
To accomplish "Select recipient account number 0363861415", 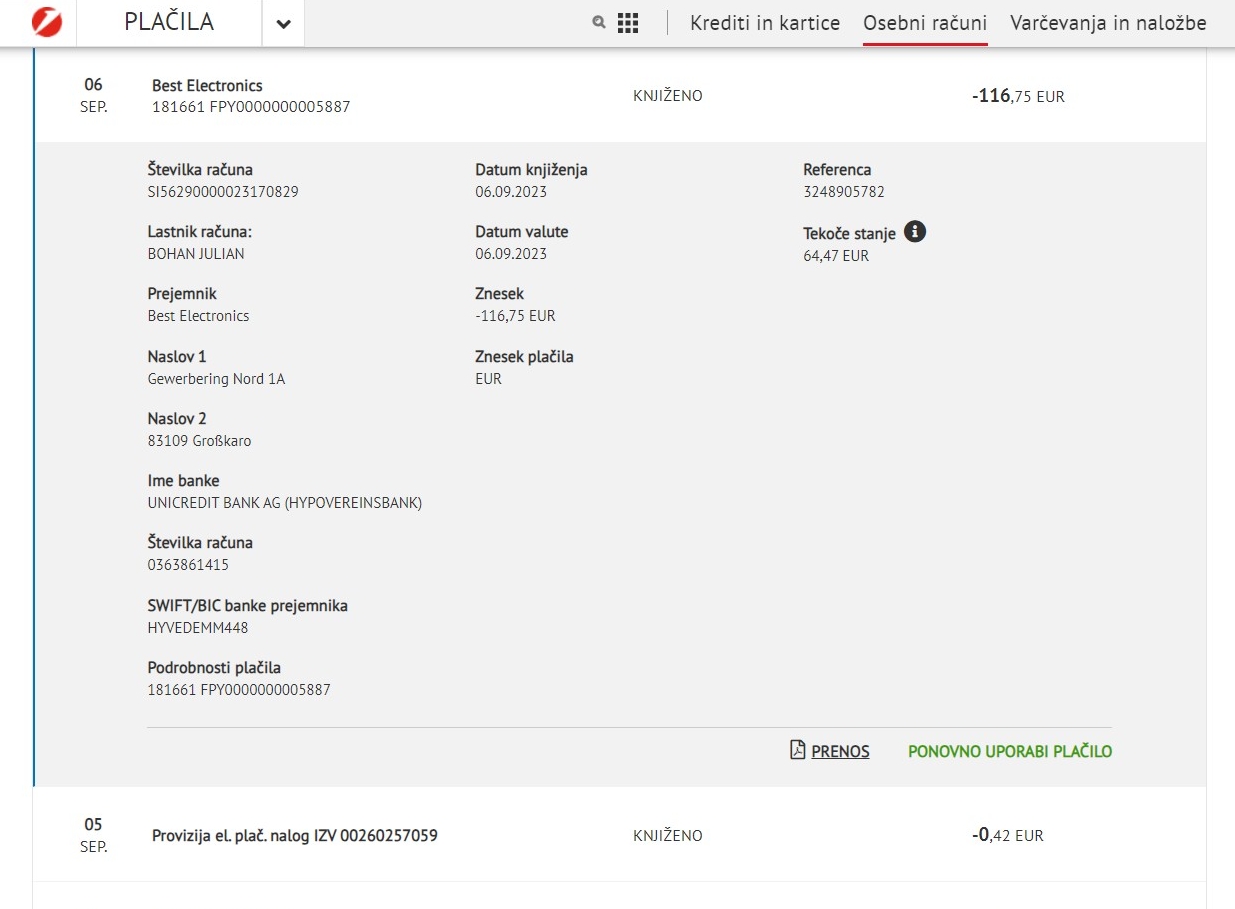I will (x=188, y=565).
